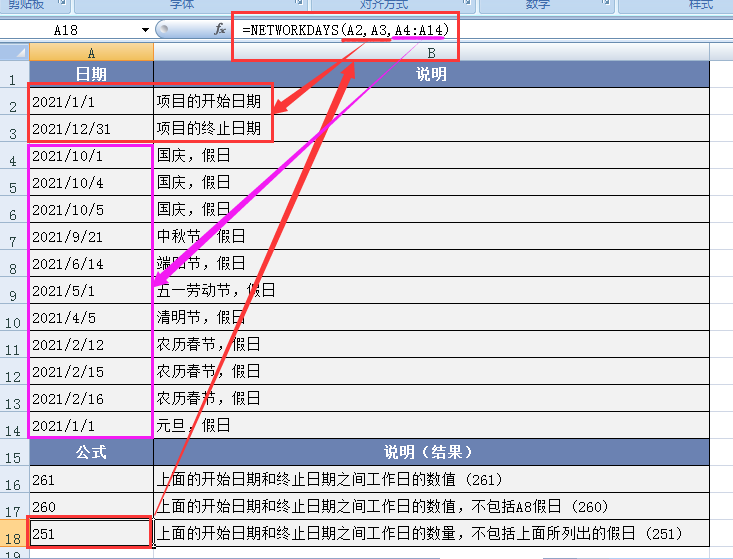Select description cell ending with （251）

click(x=431, y=533)
